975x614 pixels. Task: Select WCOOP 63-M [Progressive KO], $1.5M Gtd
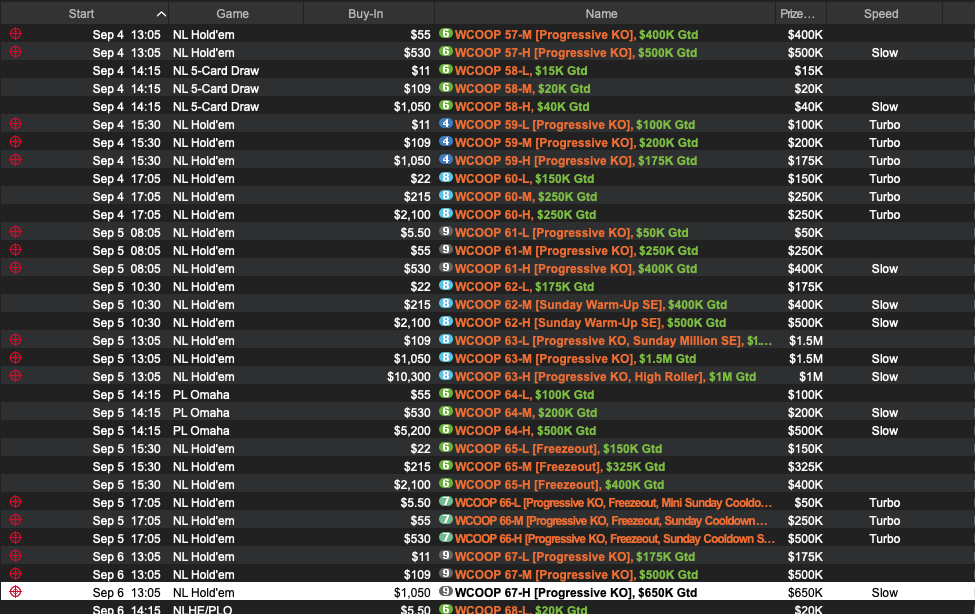pyautogui.click(x=575, y=360)
